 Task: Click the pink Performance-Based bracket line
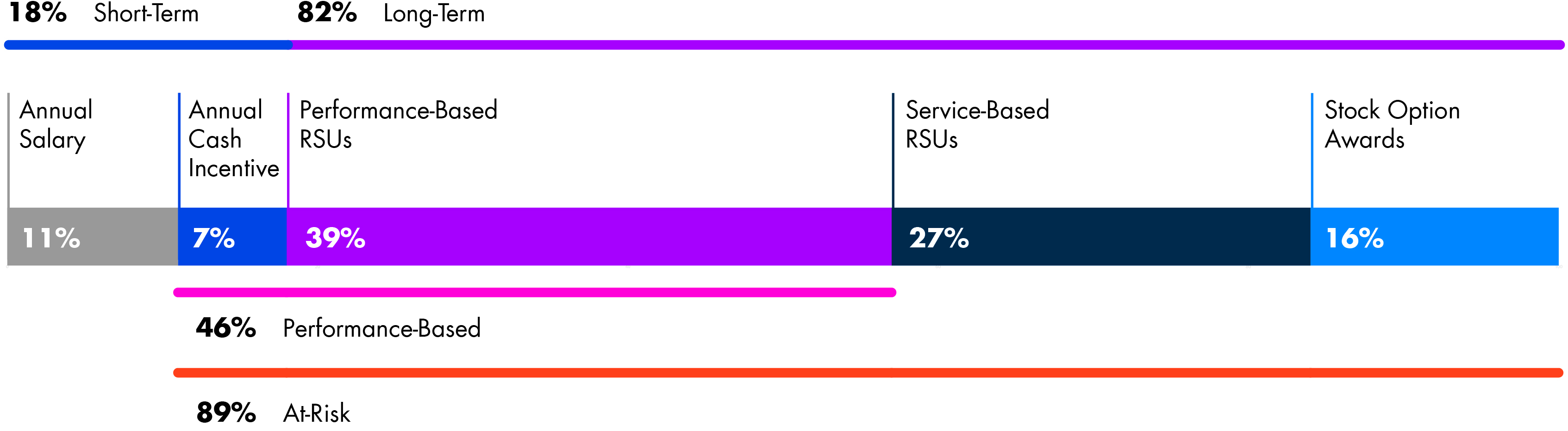pos(534,292)
